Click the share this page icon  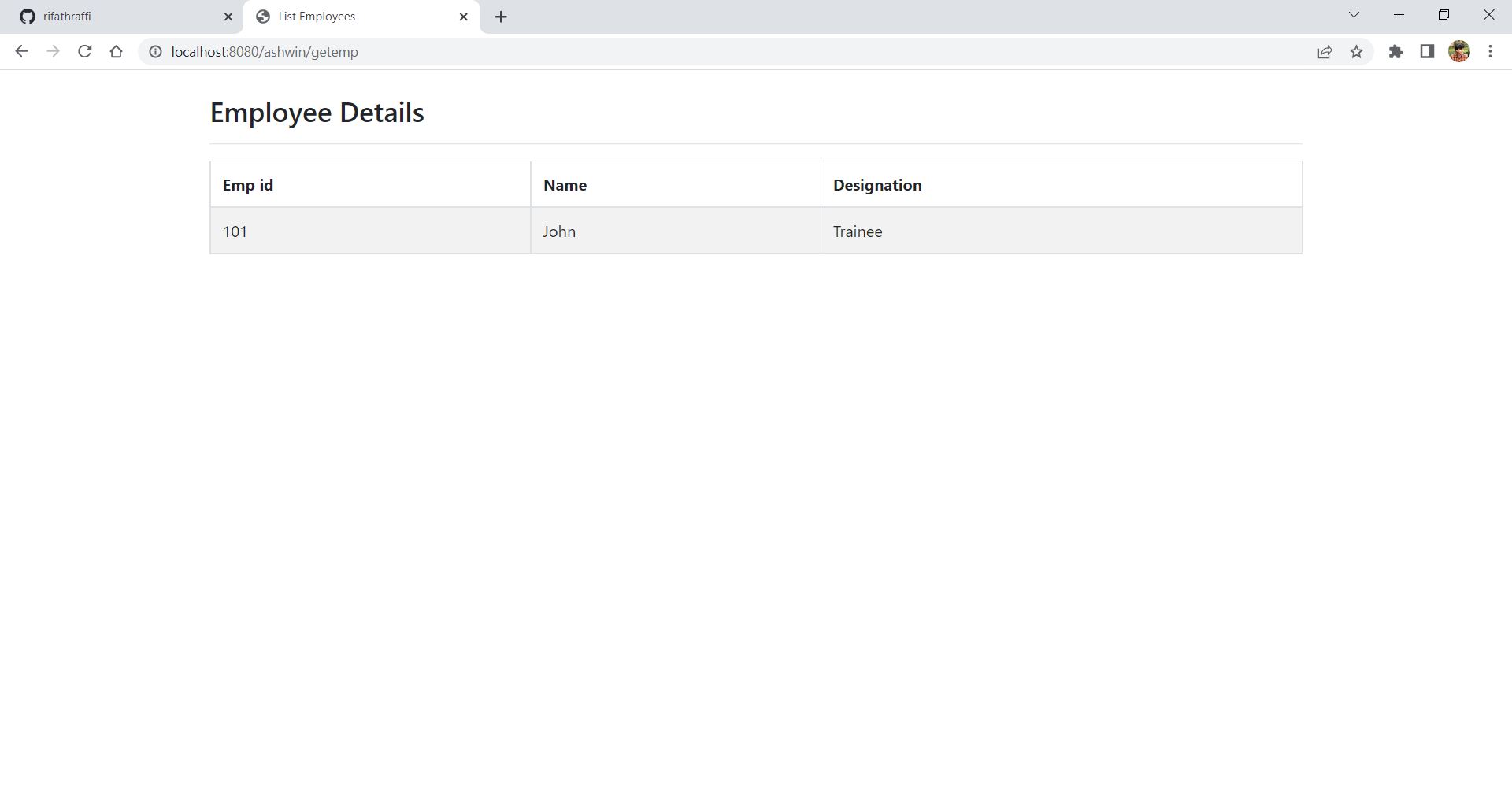coord(1325,51)
